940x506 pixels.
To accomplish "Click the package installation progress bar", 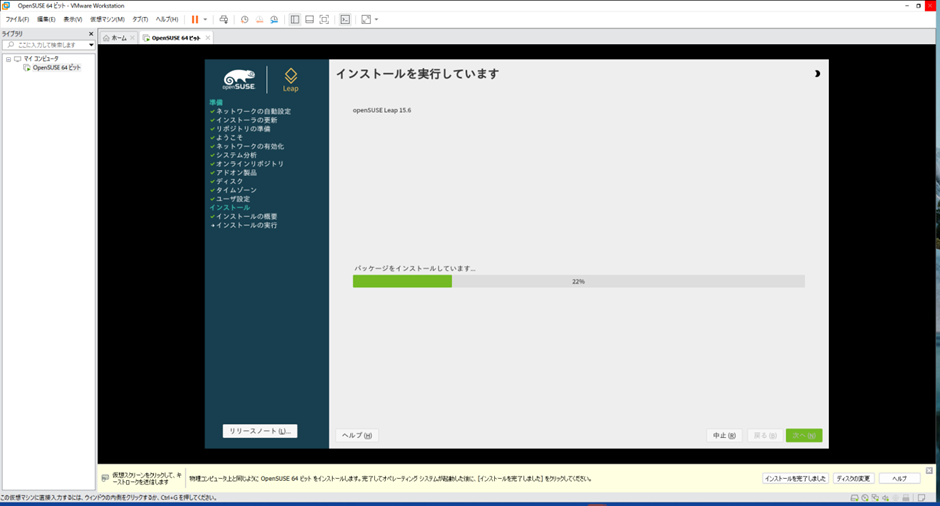I will point(578,282).
